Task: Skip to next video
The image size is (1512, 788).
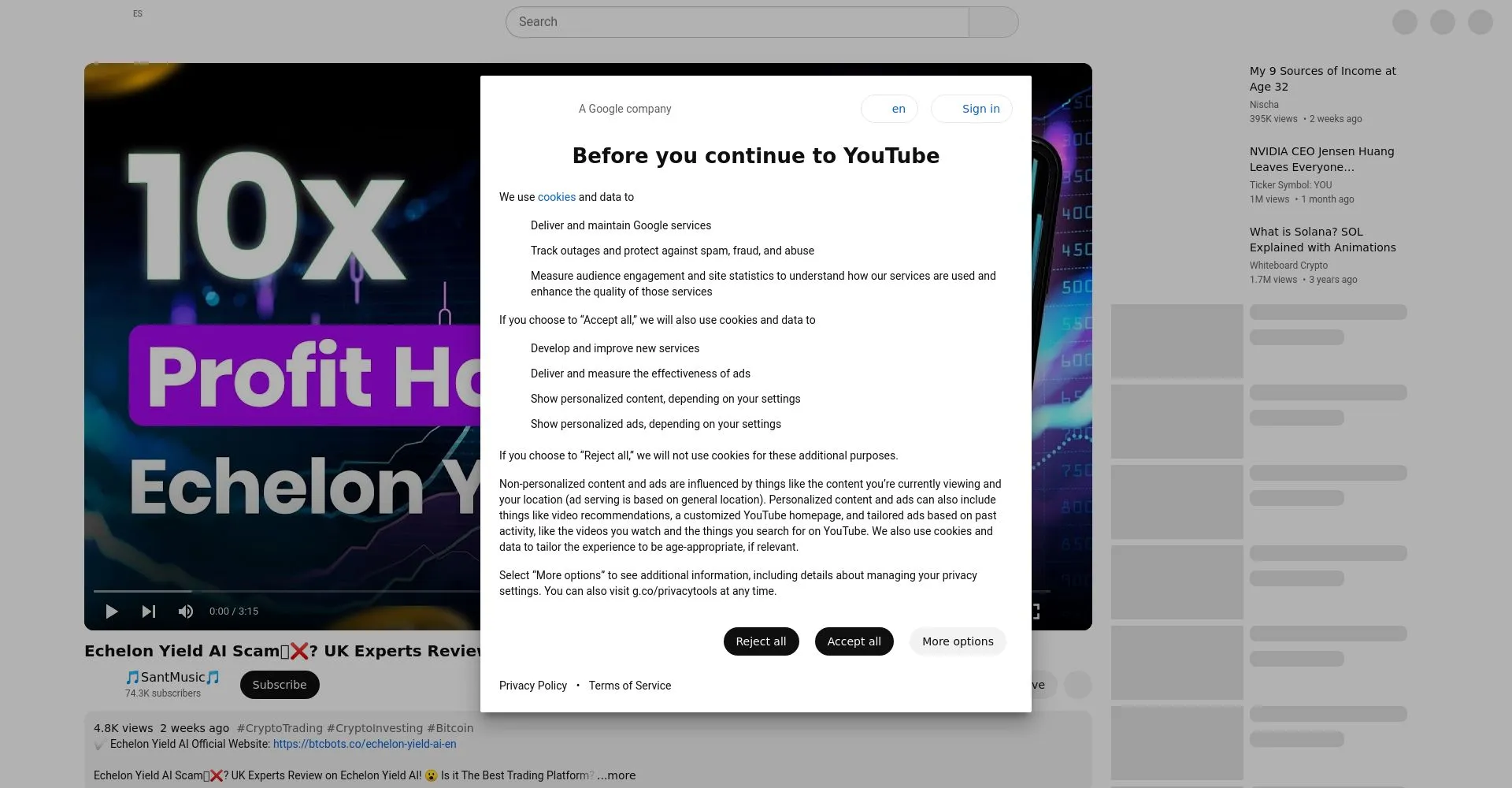Action: click(148, 611)
